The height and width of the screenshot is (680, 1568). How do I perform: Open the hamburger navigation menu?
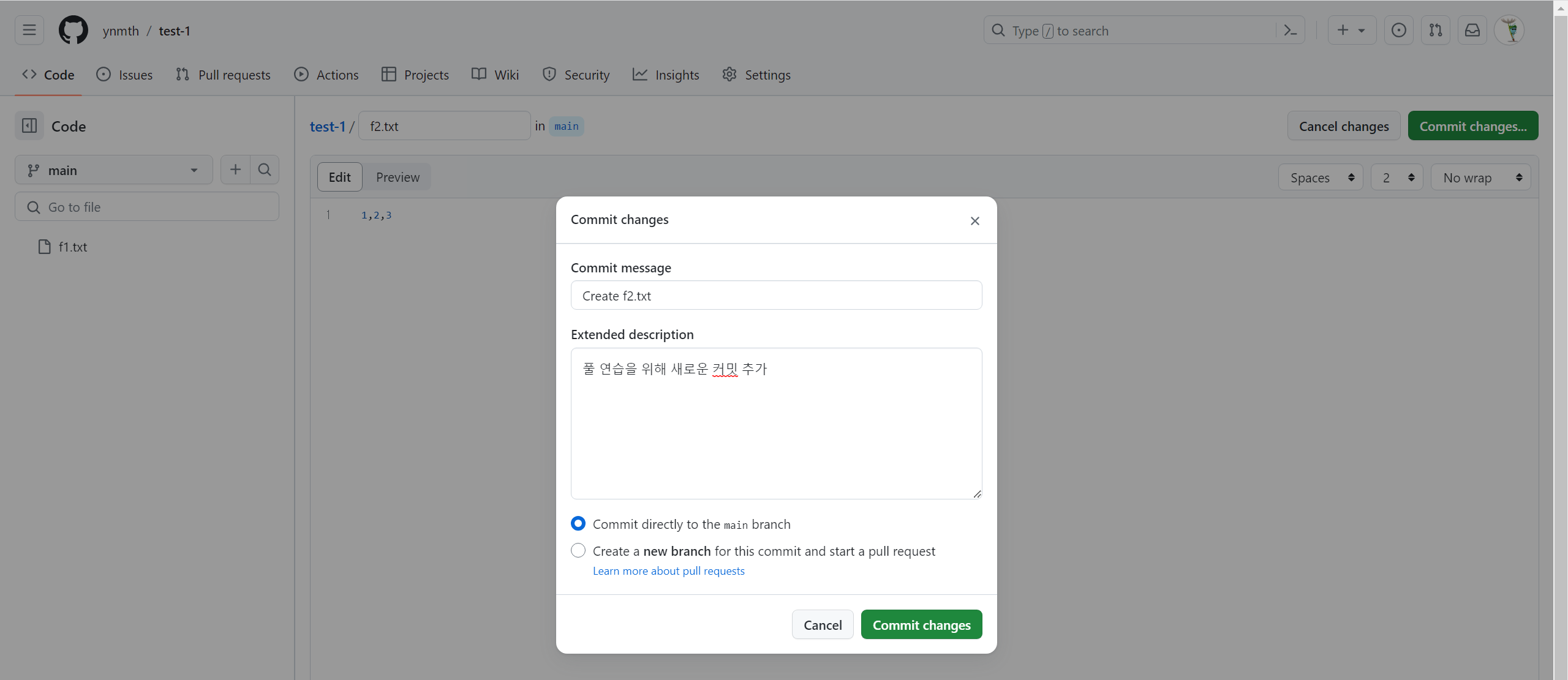tap(29, 30)
